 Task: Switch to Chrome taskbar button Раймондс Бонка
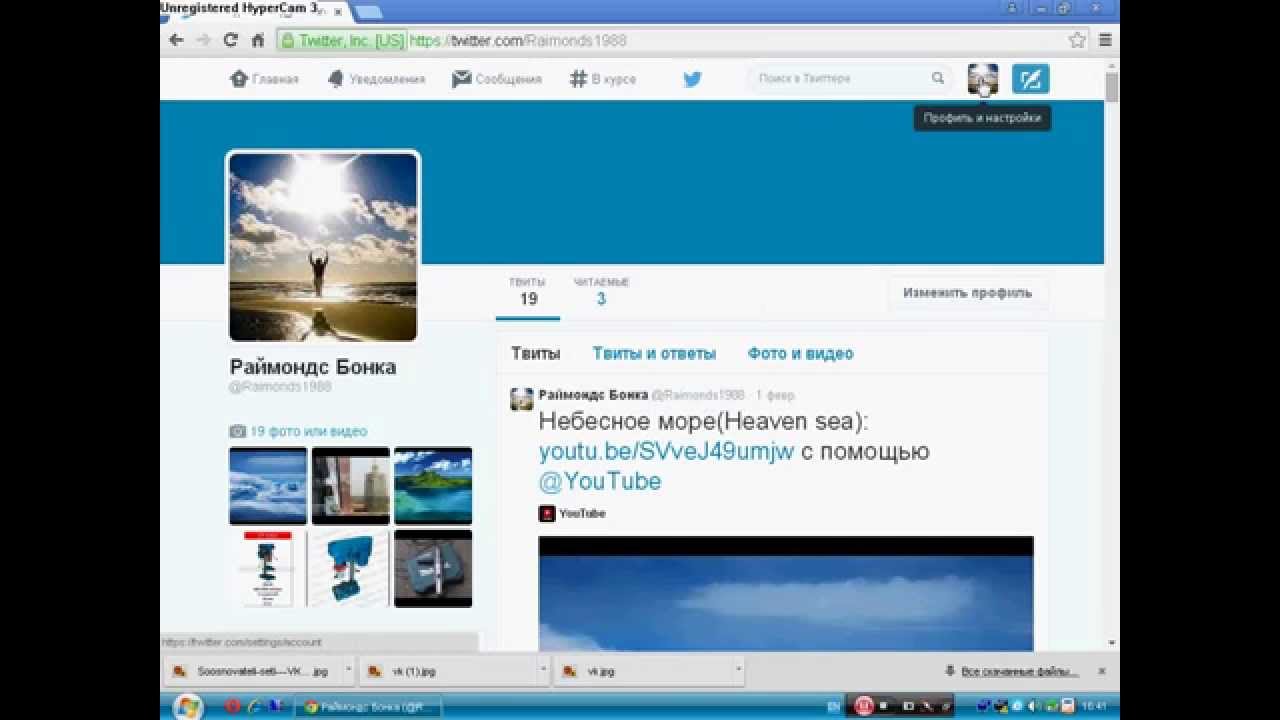(367, 707)
